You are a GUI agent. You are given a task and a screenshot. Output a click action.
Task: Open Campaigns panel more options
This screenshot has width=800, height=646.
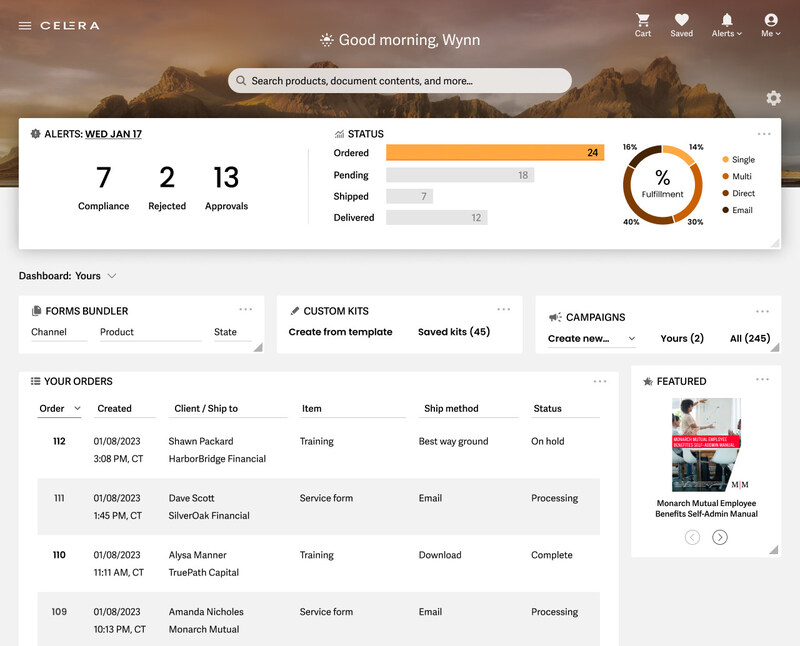(x=763, y=311)
